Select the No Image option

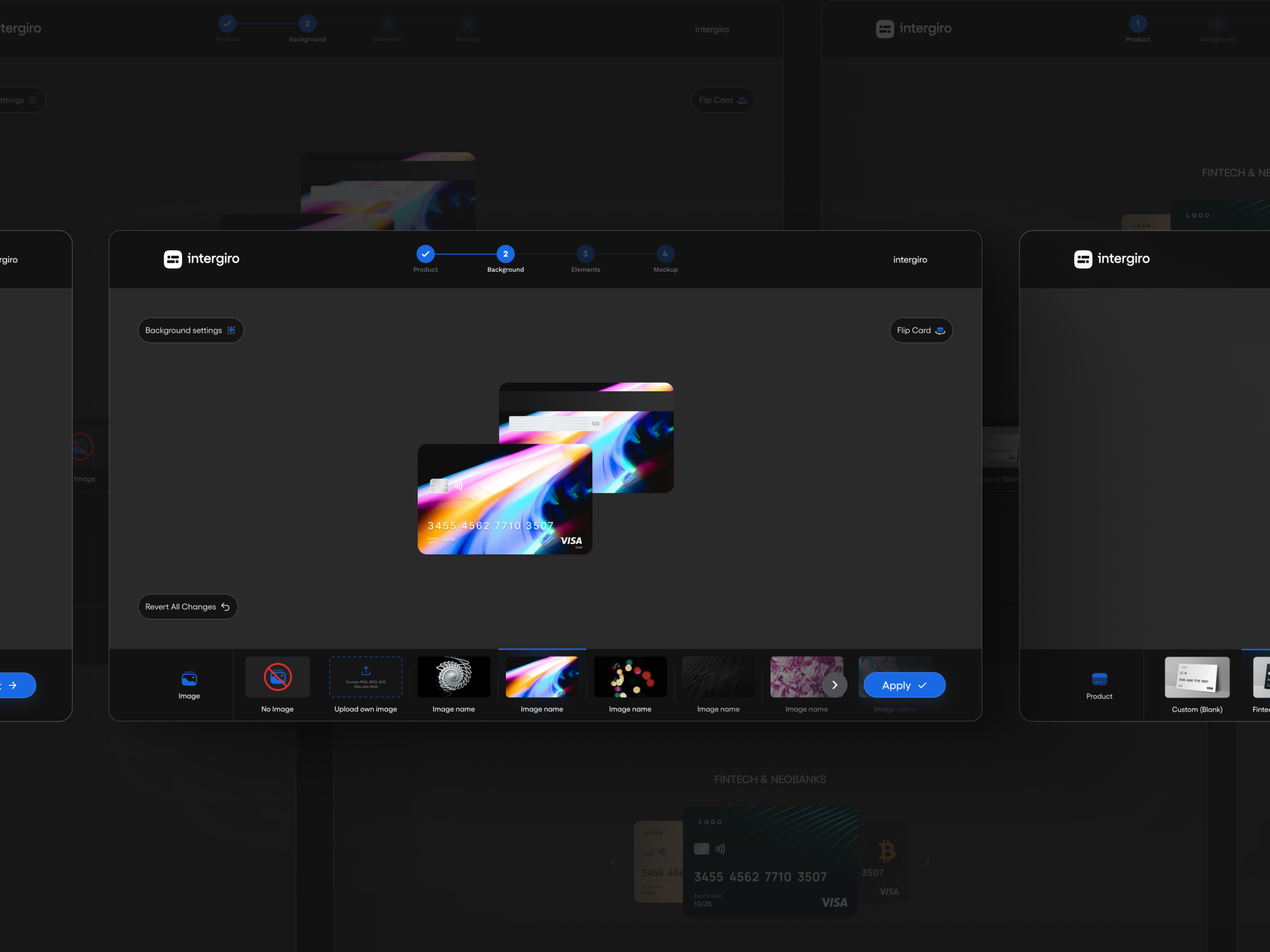tap(277, 677)
